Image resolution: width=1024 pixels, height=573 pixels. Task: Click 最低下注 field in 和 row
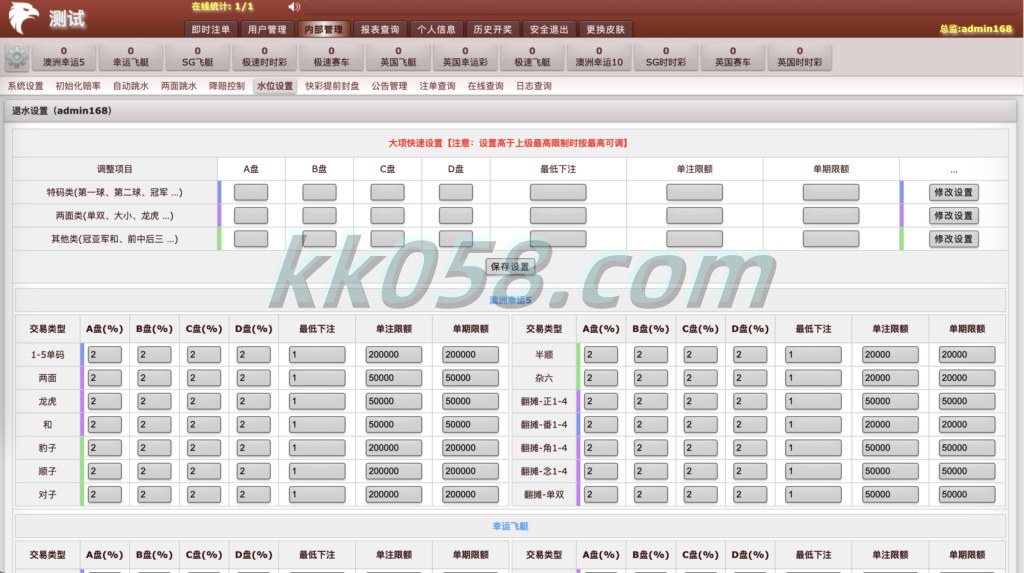point(317,425)
